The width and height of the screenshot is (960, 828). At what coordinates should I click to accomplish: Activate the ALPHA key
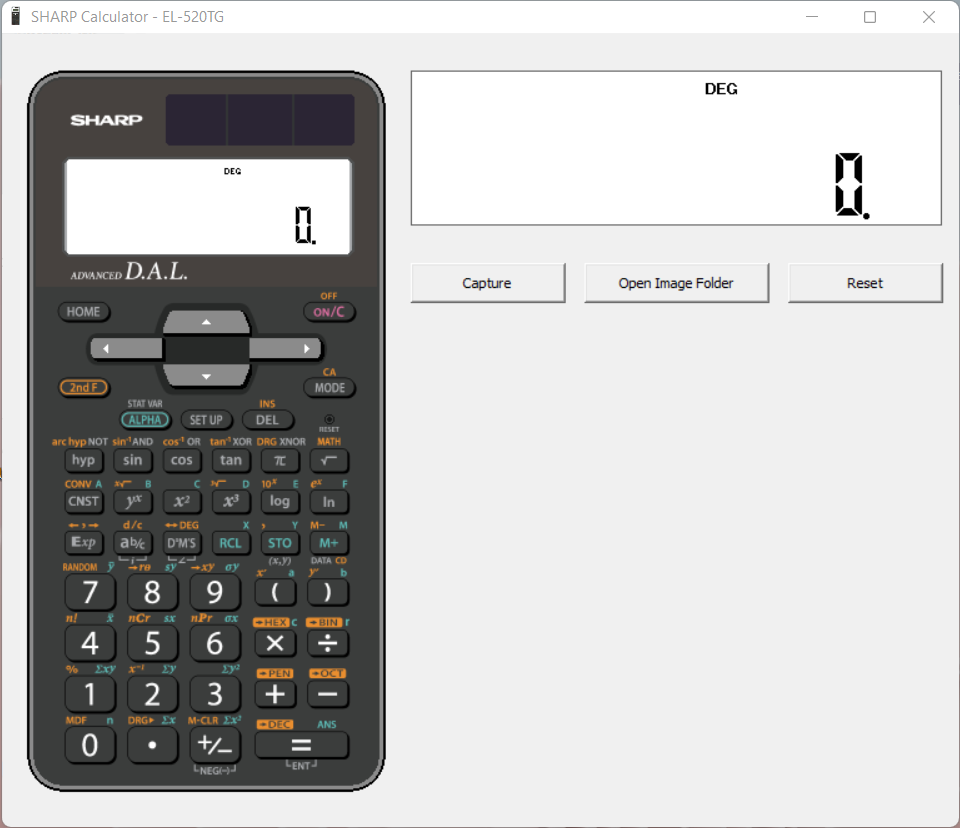[x=146, y=420]
